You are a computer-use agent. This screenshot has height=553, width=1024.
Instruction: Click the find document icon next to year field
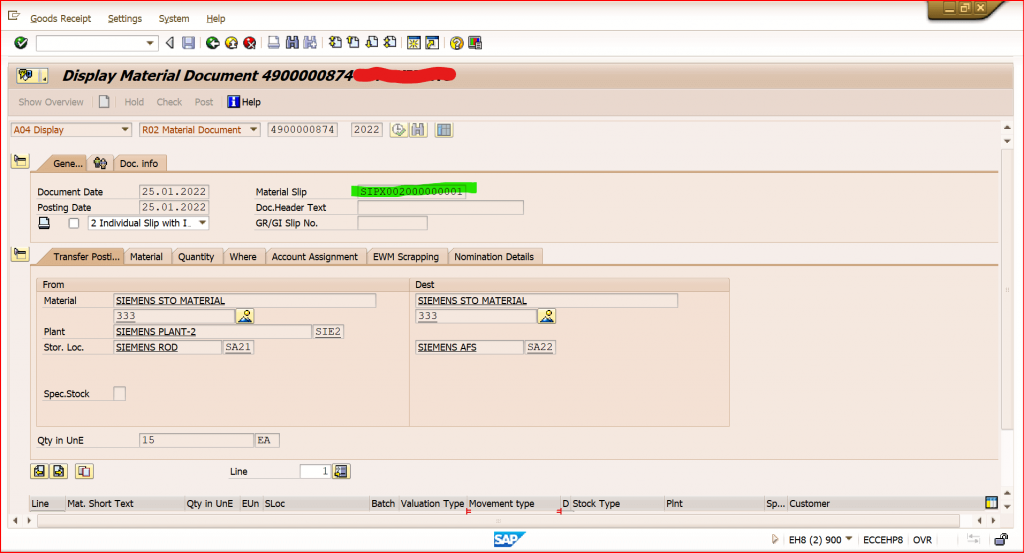(x=418, y=130)
